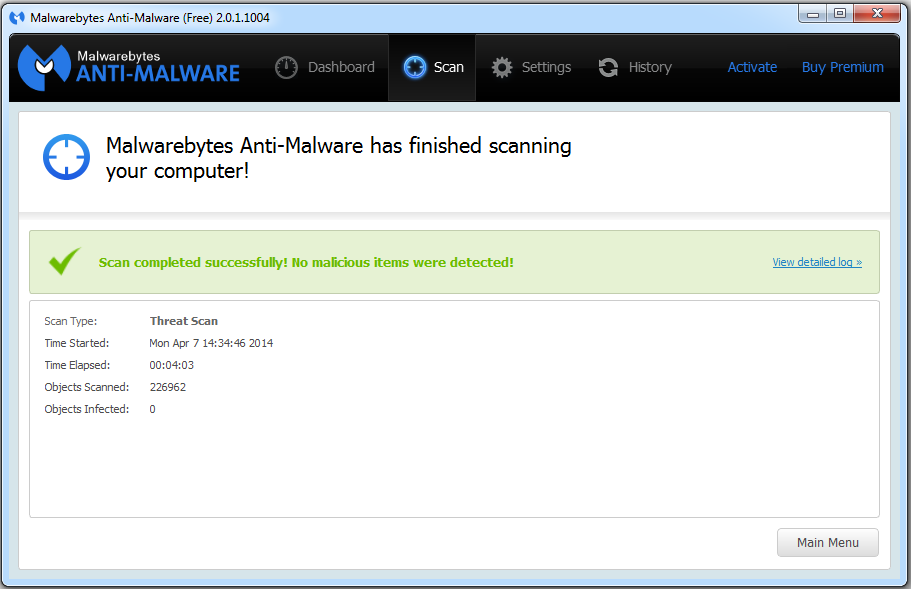Click the app icon in the title bar
This screenshot has height=589, width=911.
tap(17, 17)
